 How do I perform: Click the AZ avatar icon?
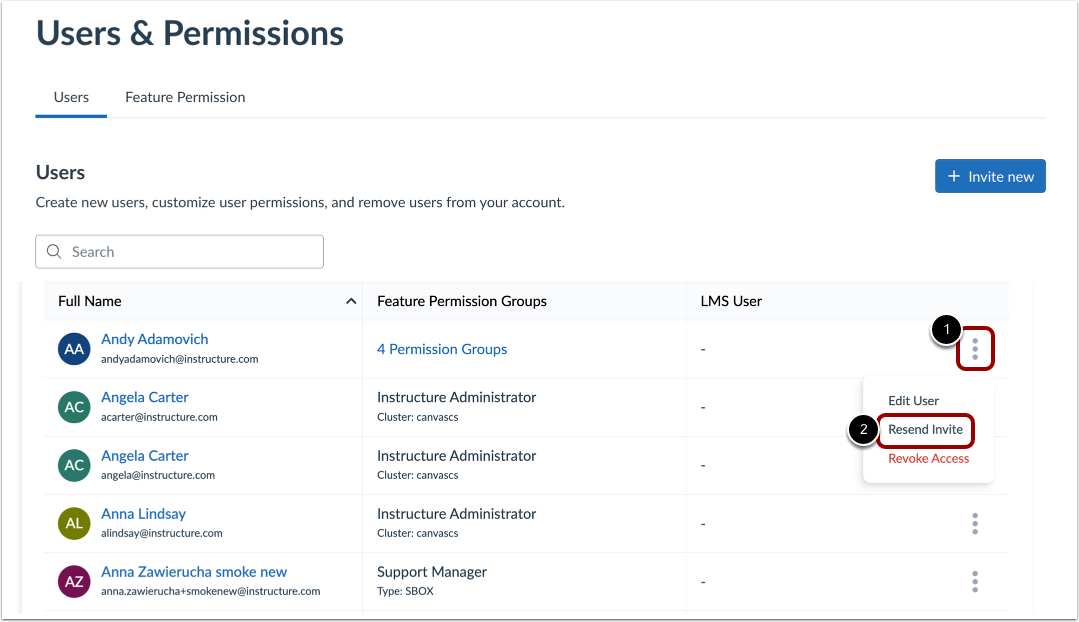[75, 581]
